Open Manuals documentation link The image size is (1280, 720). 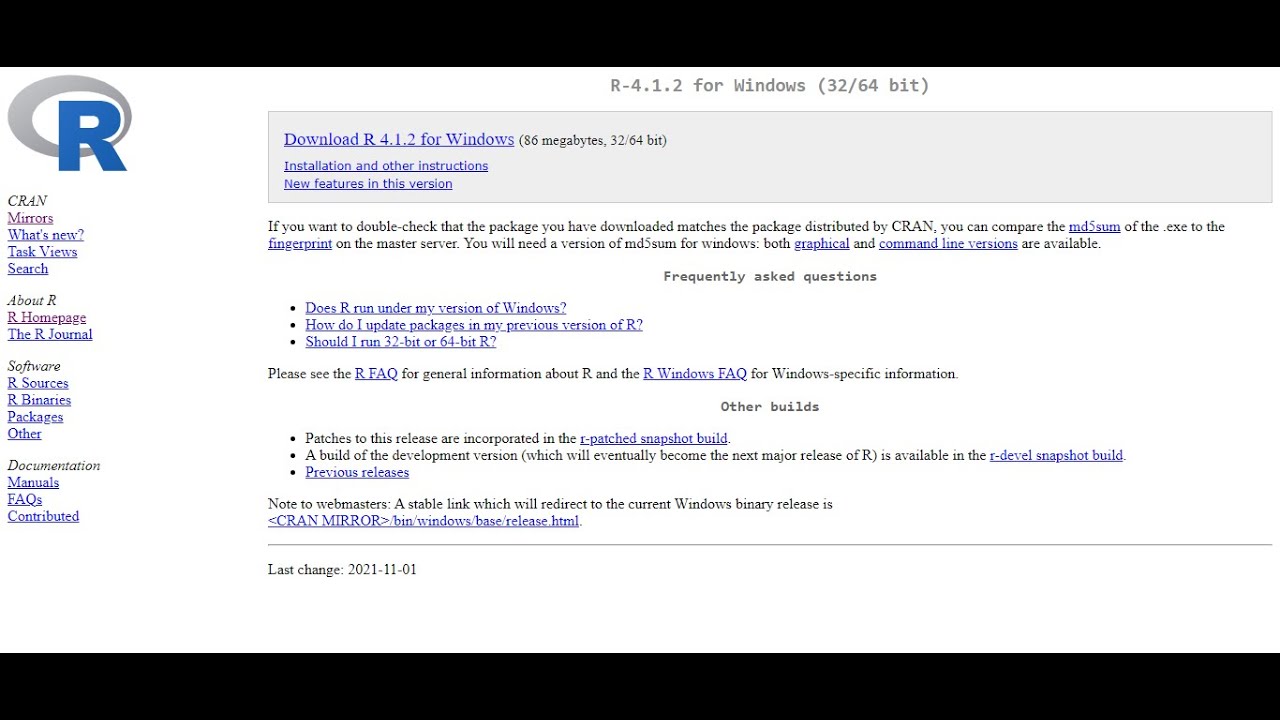tap(33, 483)
